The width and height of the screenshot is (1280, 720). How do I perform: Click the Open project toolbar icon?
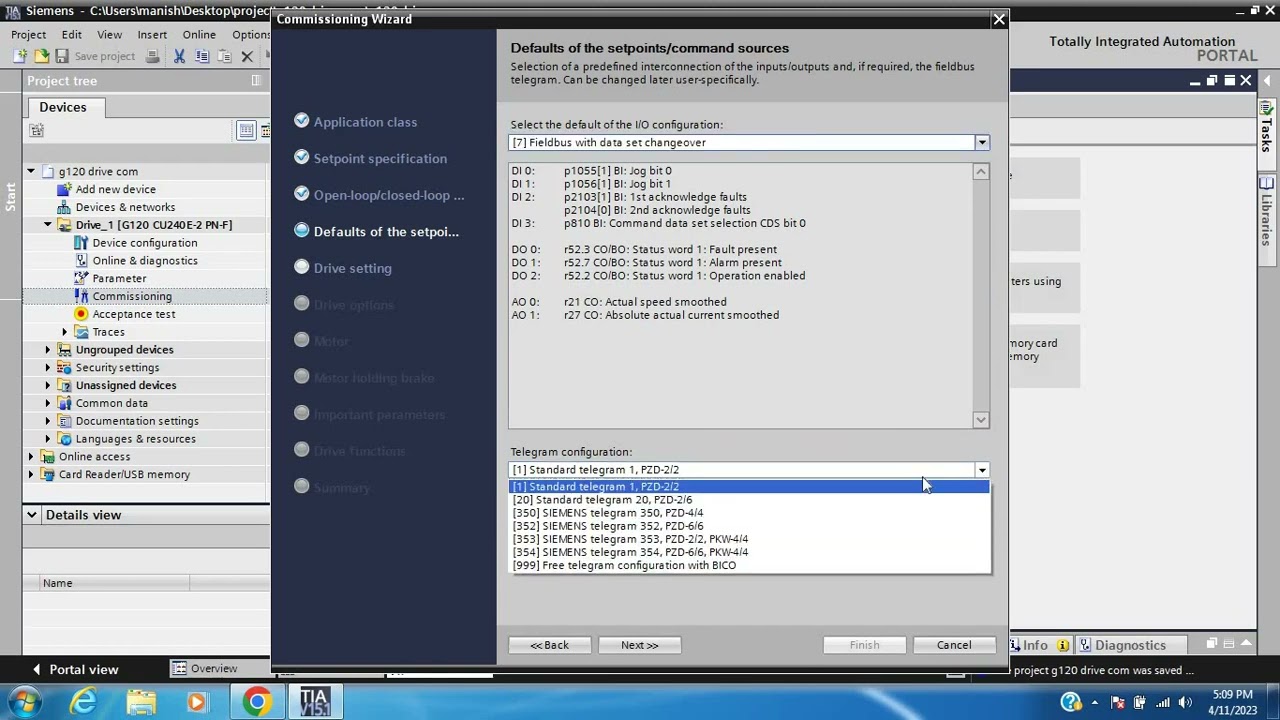41,57
